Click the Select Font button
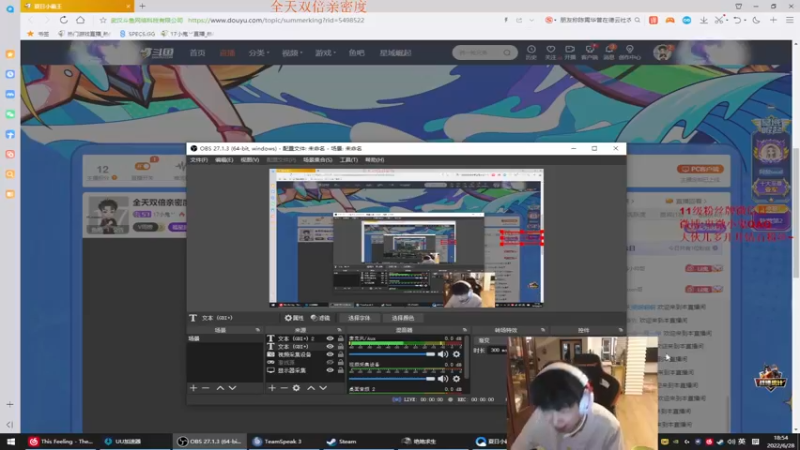The width and height of the screenshot is (800, 450). pyautogui.click(x=359, y=318)
